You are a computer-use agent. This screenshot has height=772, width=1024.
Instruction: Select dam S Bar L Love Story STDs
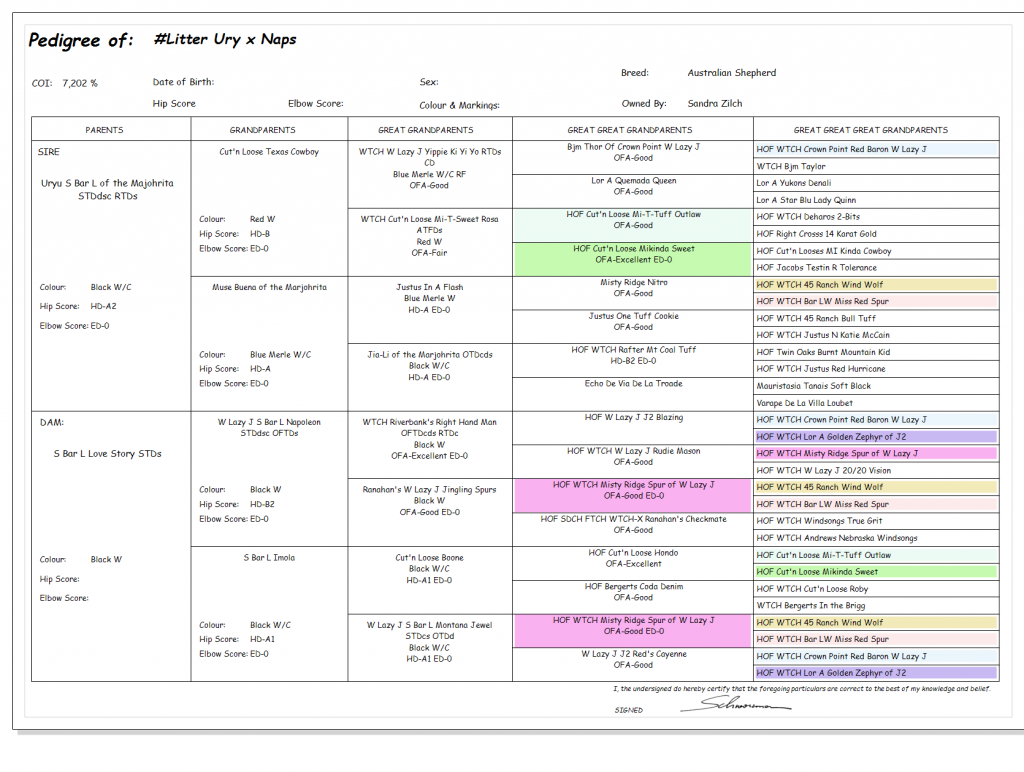click(x=107, y=454)
